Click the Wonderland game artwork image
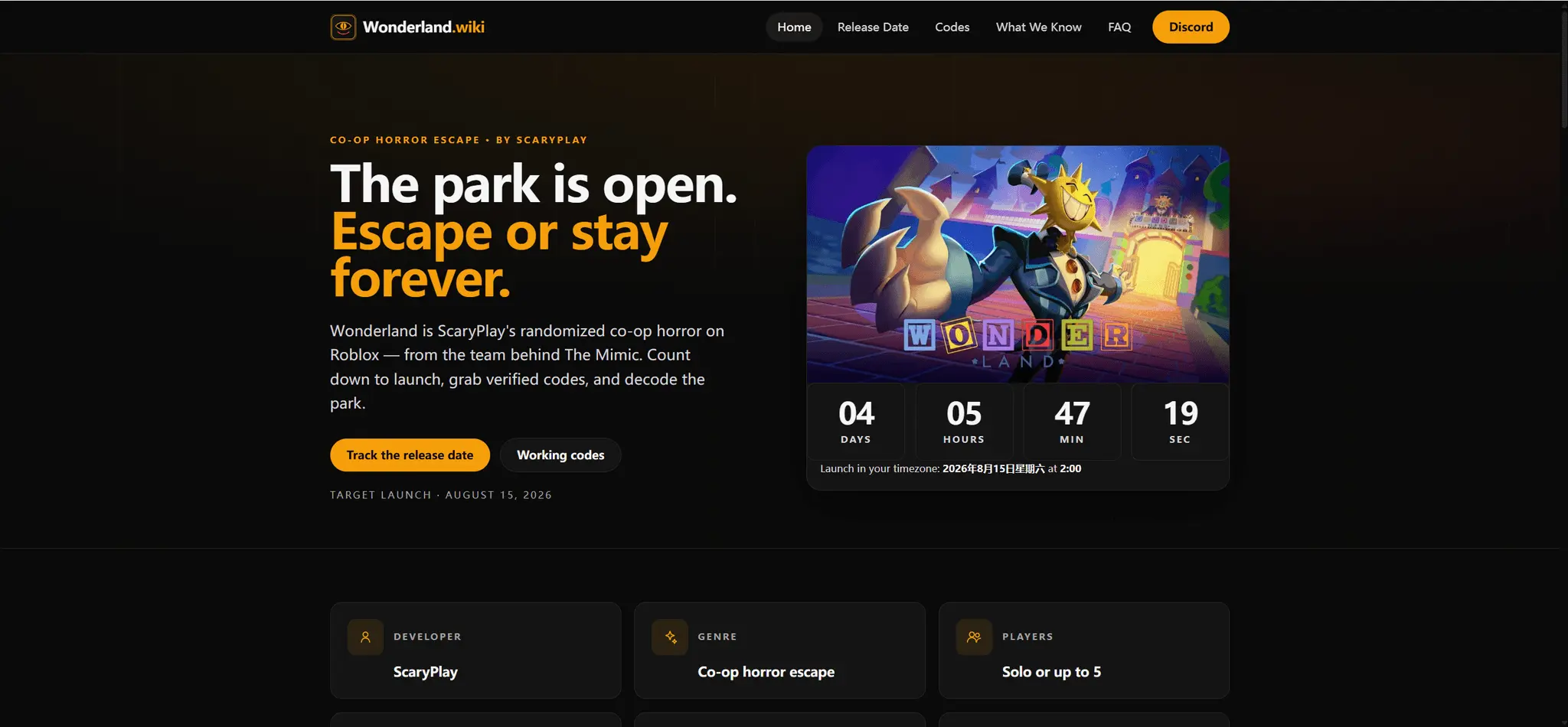 (1018, 264)
